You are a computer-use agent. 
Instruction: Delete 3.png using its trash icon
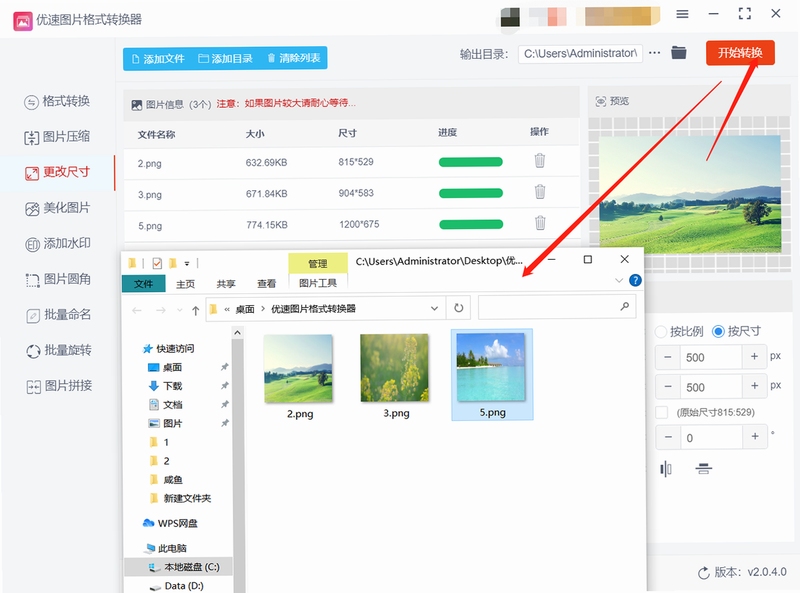pyautogui.click(x=540, y=192)
